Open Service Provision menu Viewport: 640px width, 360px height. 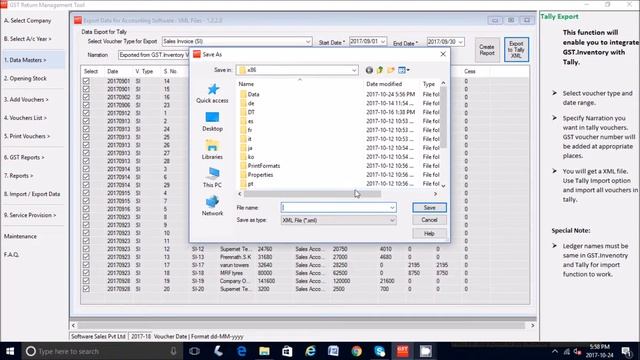(x=30, y=215)
